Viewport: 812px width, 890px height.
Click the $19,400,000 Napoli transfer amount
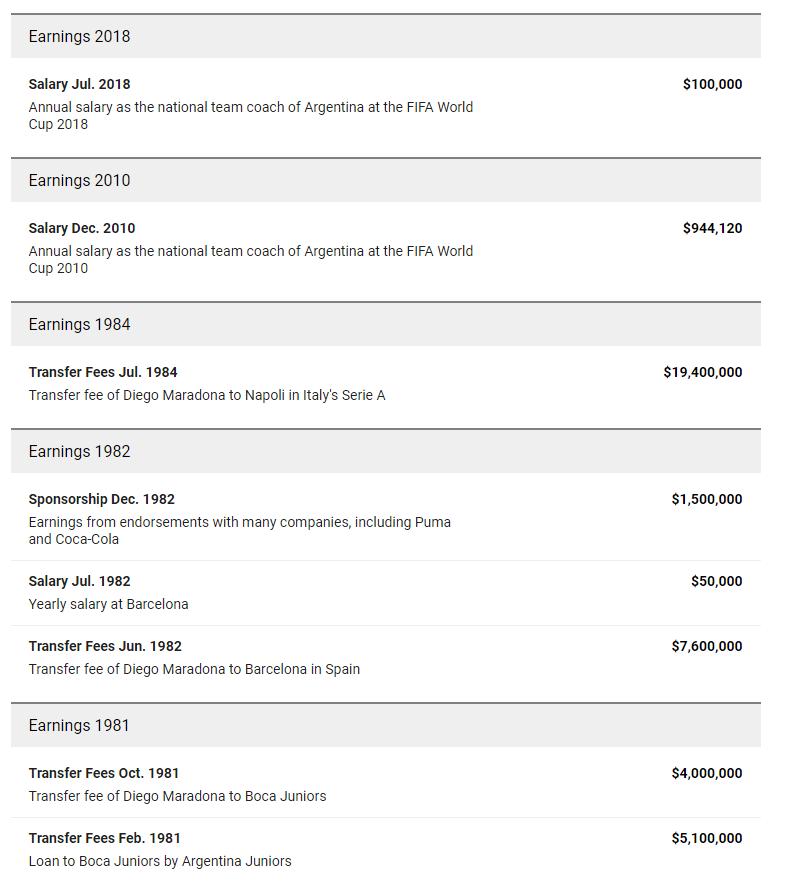(702, 372)
